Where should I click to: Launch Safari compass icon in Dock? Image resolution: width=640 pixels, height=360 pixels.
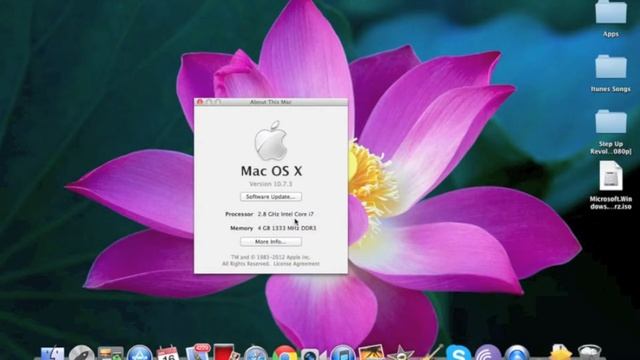click(x=256, y=353)
